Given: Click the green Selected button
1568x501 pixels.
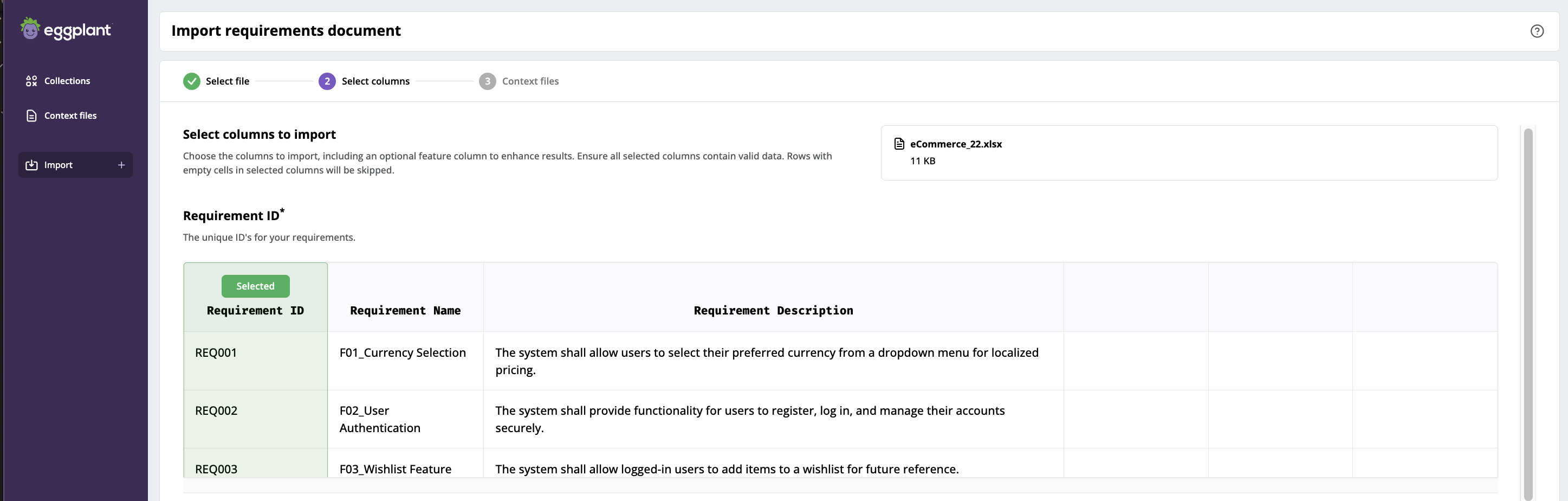Looking at the screenshot, I should pos(255,286).
